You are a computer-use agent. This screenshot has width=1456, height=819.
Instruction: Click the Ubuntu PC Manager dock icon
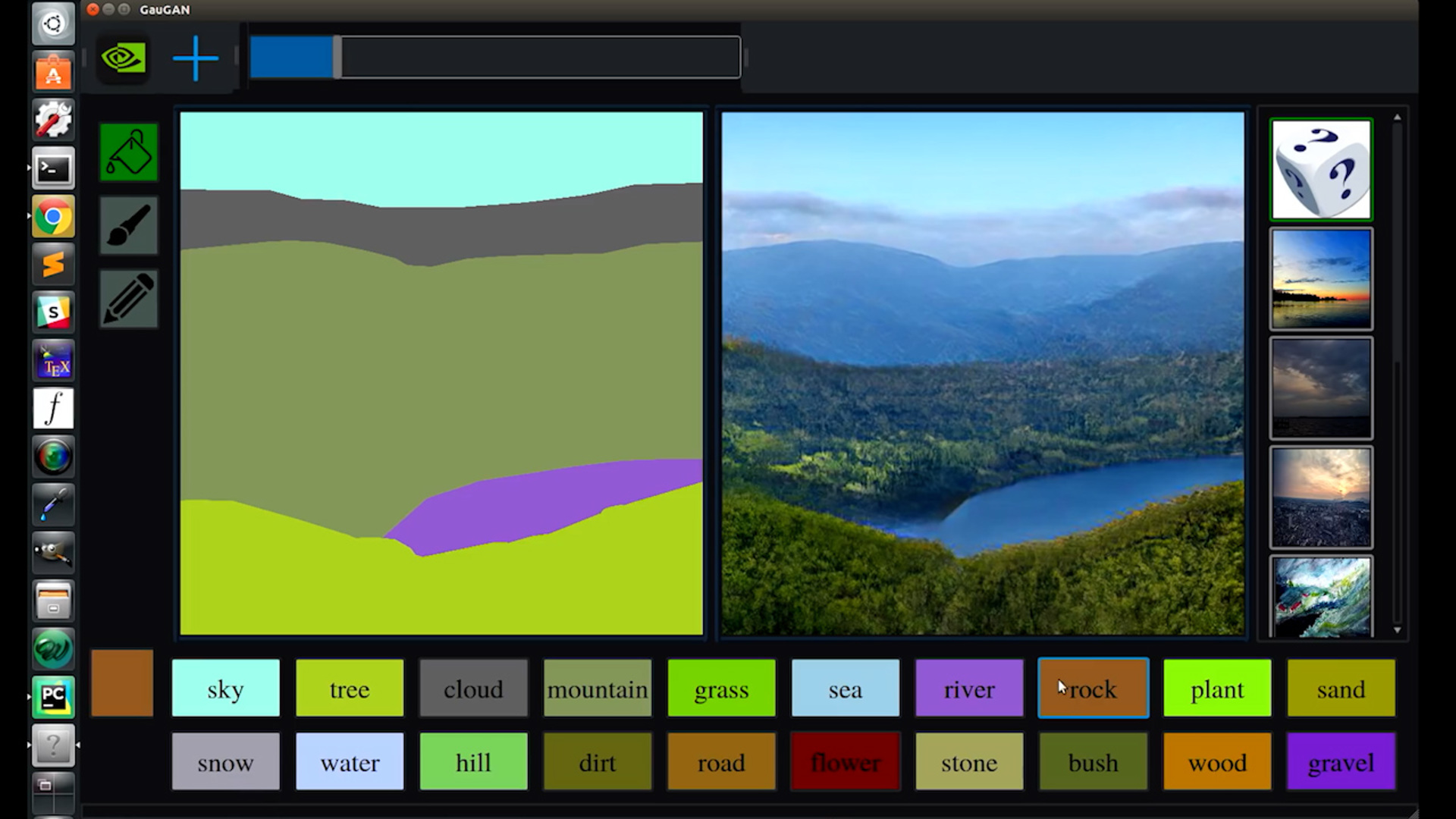click(x=54, y=696)
